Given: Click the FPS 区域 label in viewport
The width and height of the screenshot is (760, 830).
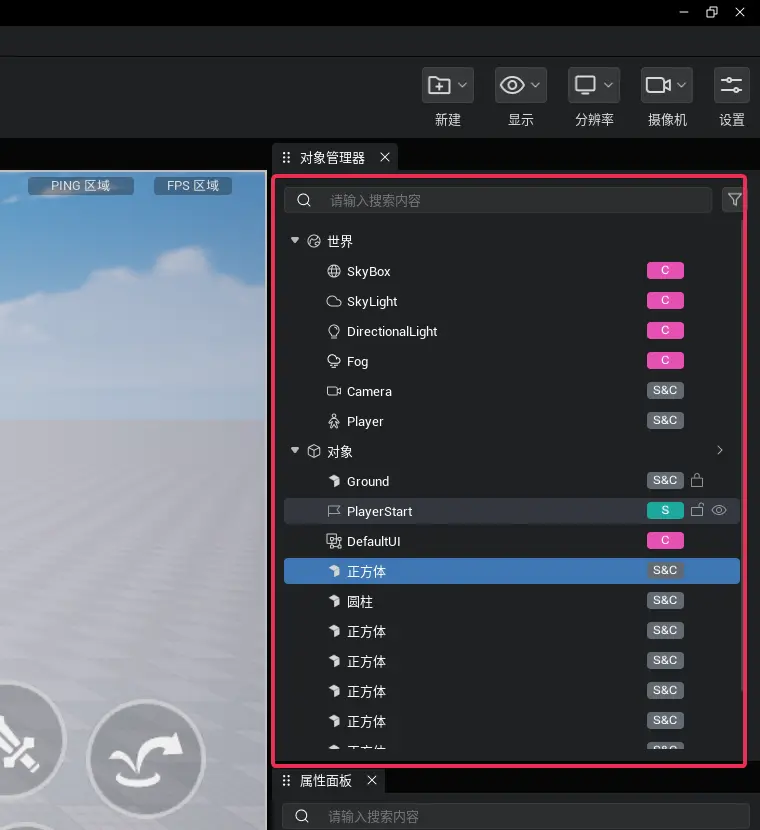Looking at the screenshot, I should coord(193,186).
